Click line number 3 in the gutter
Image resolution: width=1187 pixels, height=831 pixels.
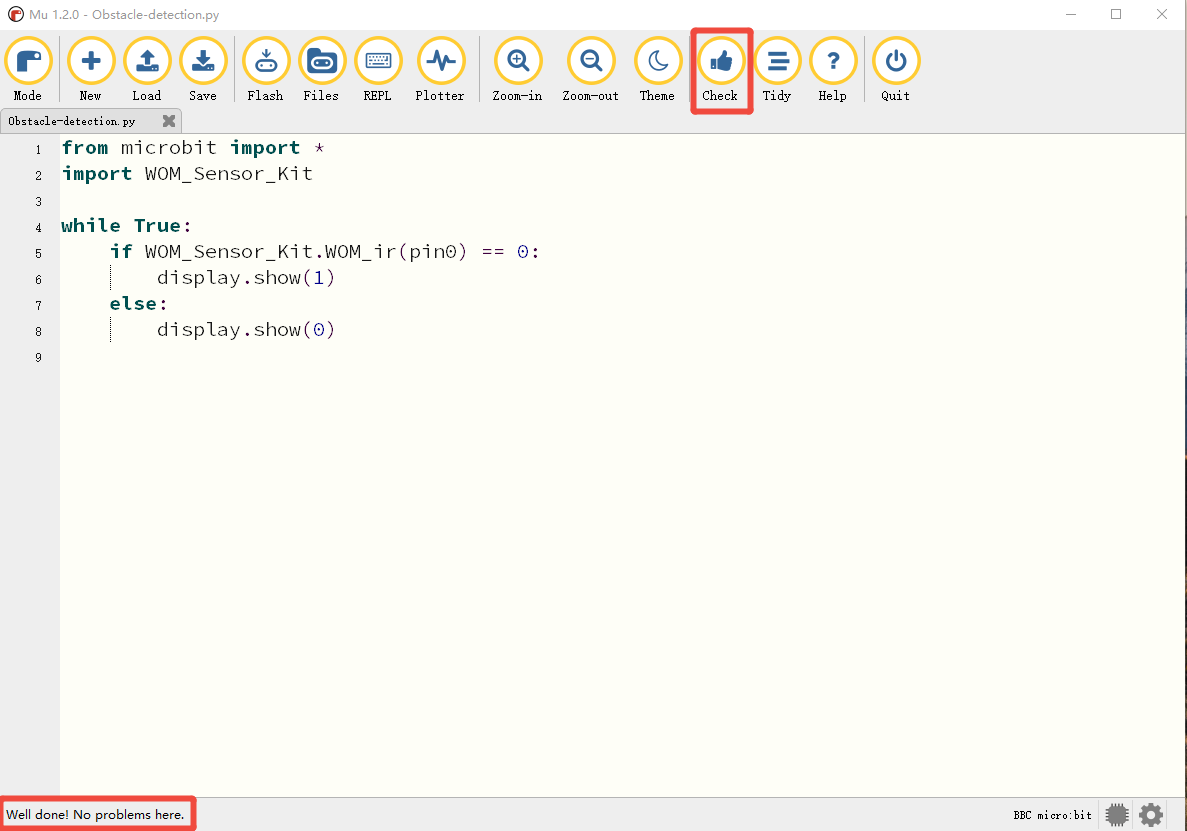point(39,201)
